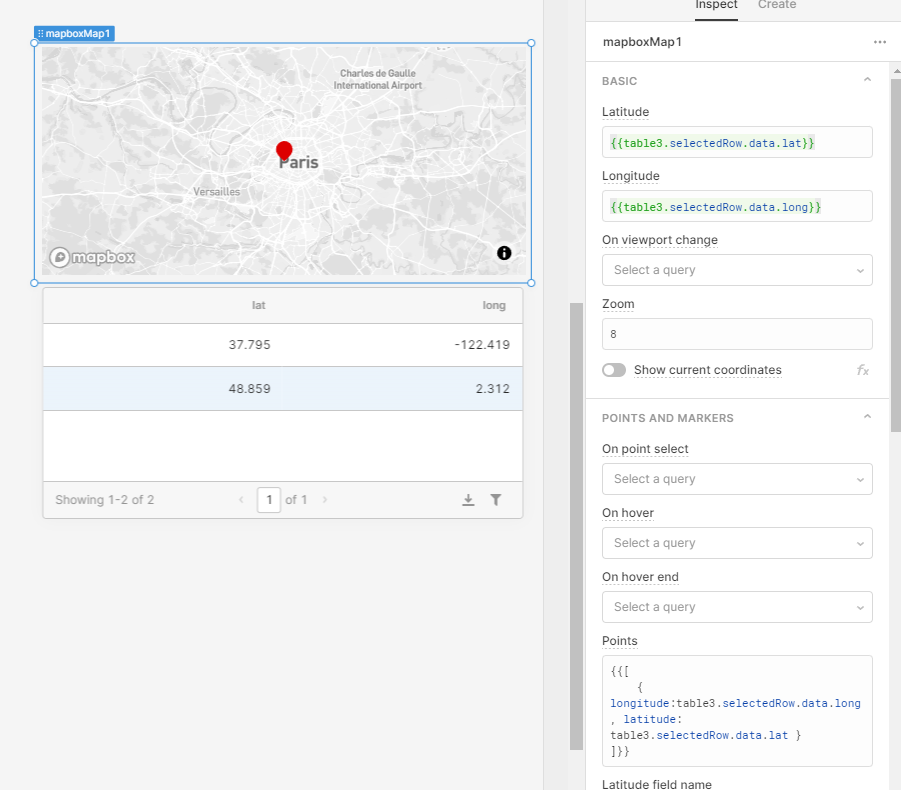Image resolution: width=901 pixels, height=790 pixels.
Task: Download the table data
Action: [x=468, y=499]
